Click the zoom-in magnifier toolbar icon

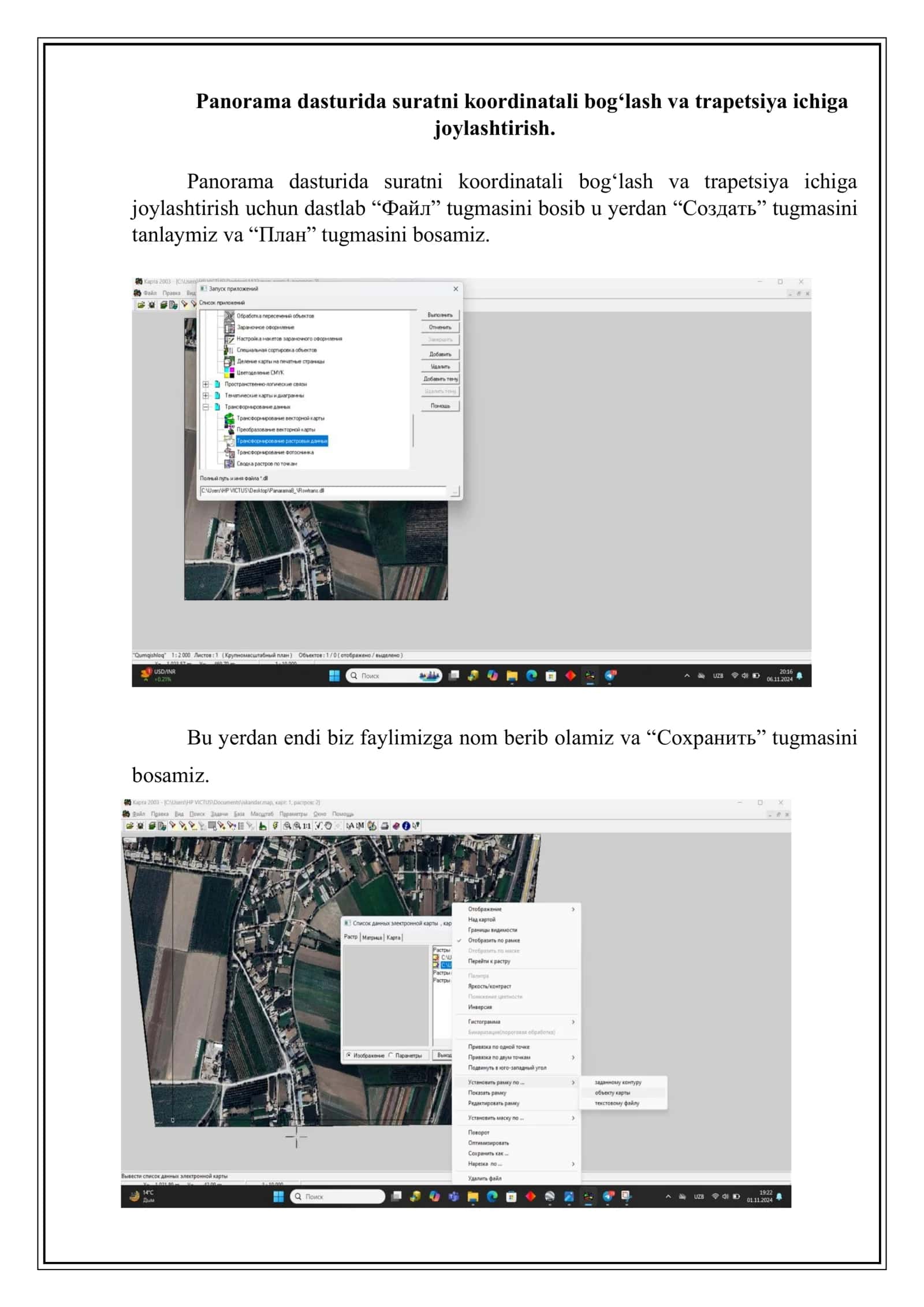pyautogui.click(x=297, y=826)
